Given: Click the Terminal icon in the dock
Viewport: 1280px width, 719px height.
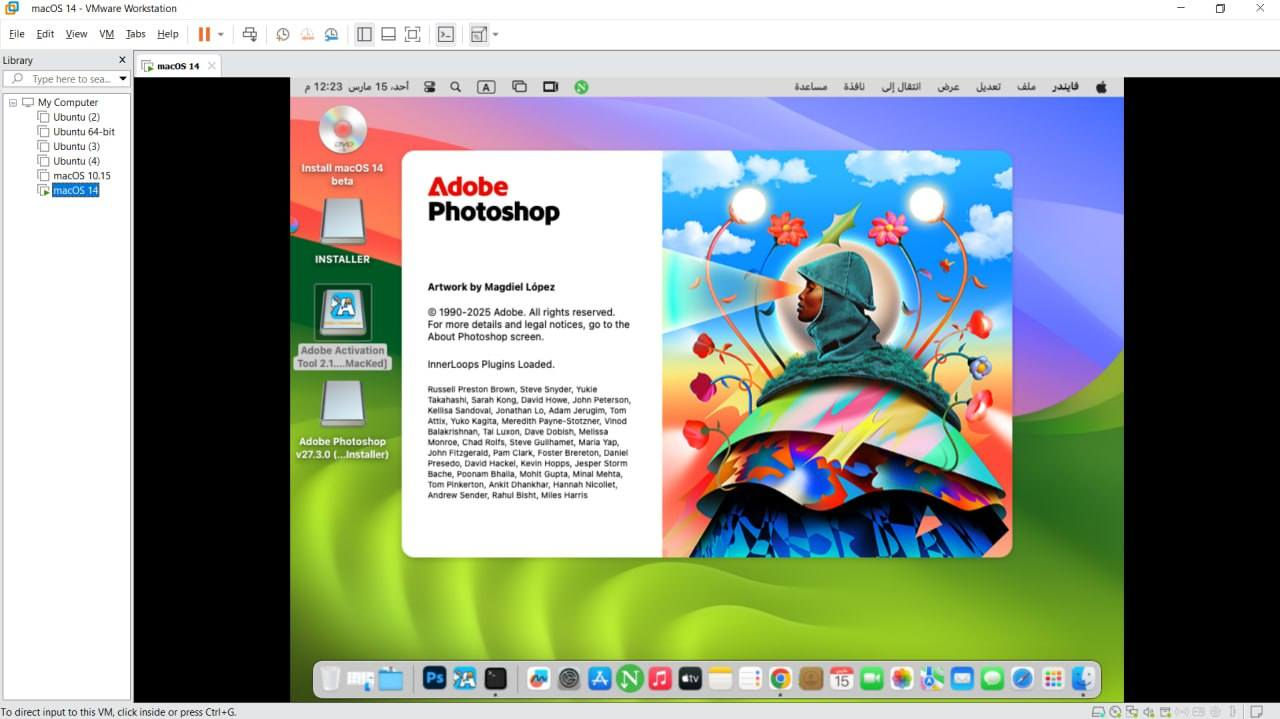Looking at the screenshot, I should click(x=496, y=679).
